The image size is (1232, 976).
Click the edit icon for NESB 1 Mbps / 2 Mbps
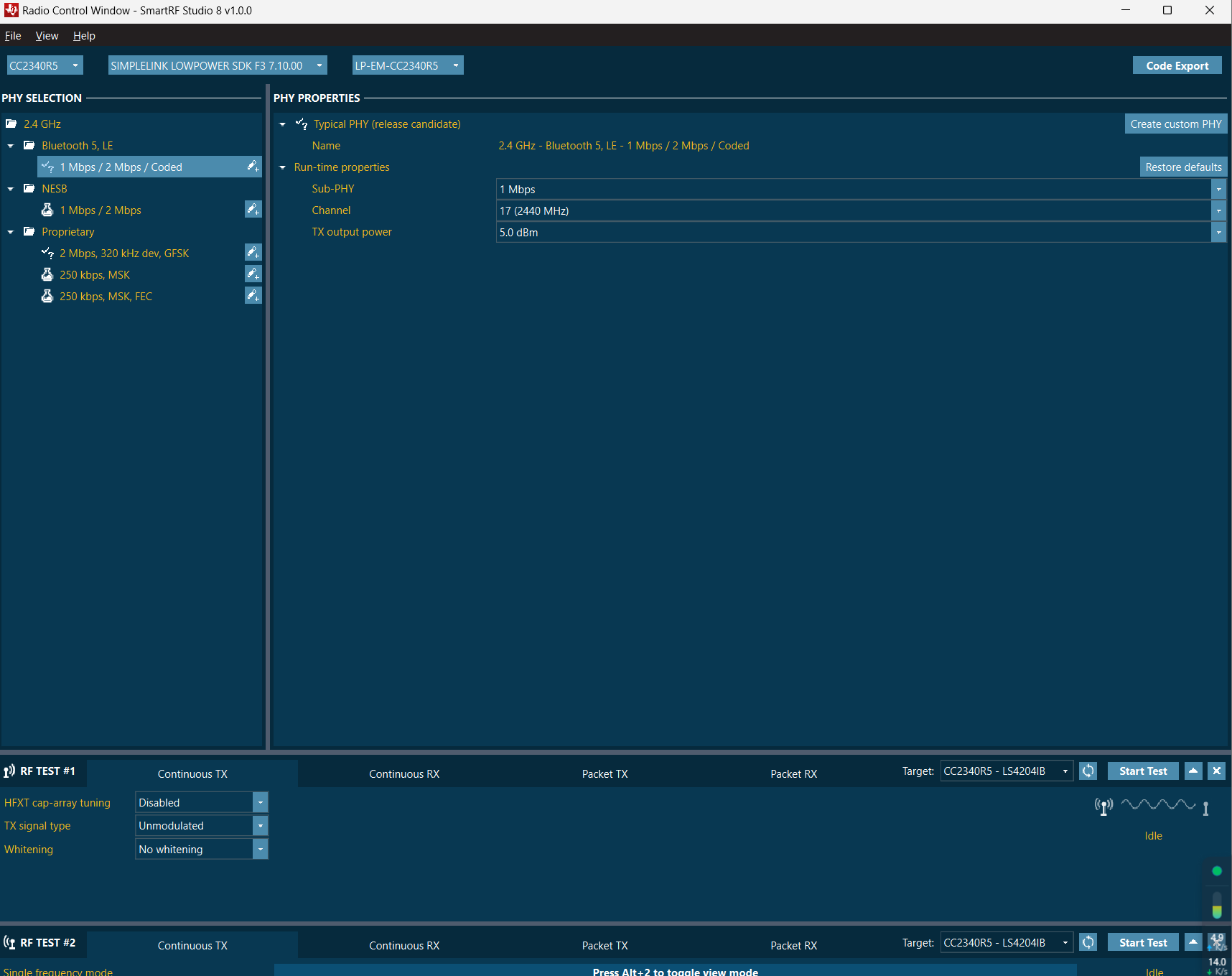click(253, 210)
